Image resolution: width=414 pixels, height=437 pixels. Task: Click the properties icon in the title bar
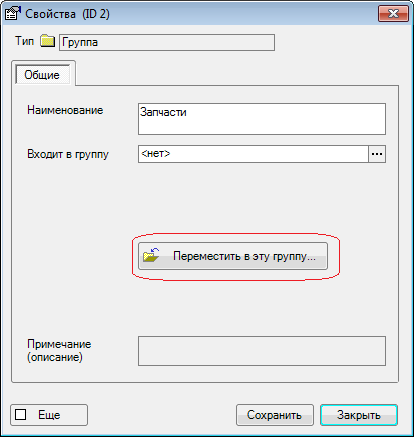[13, 13]
